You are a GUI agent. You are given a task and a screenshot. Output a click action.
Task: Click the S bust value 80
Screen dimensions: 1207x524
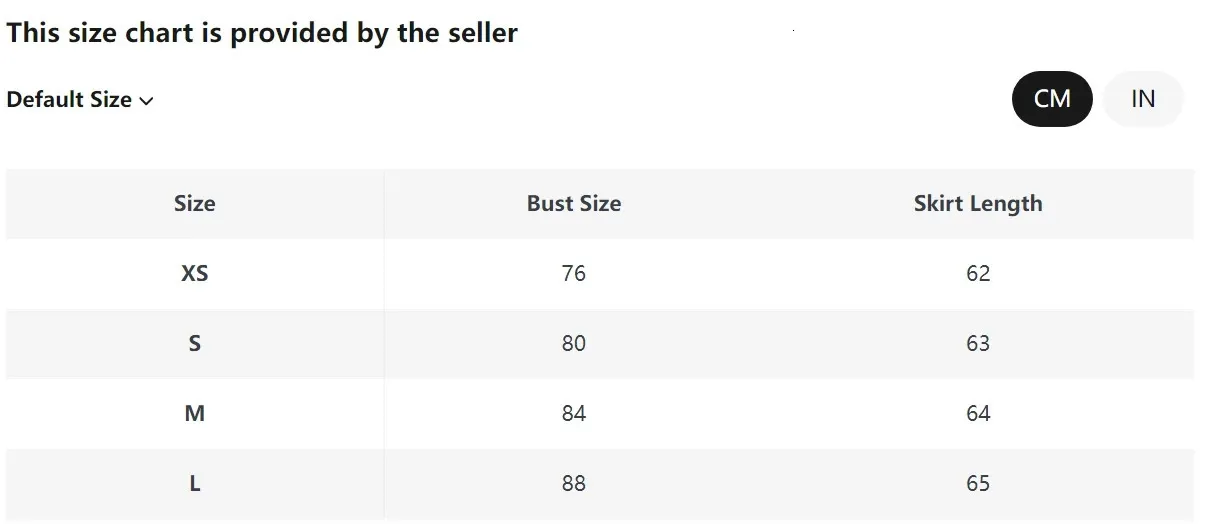click(x=574, y=344)
